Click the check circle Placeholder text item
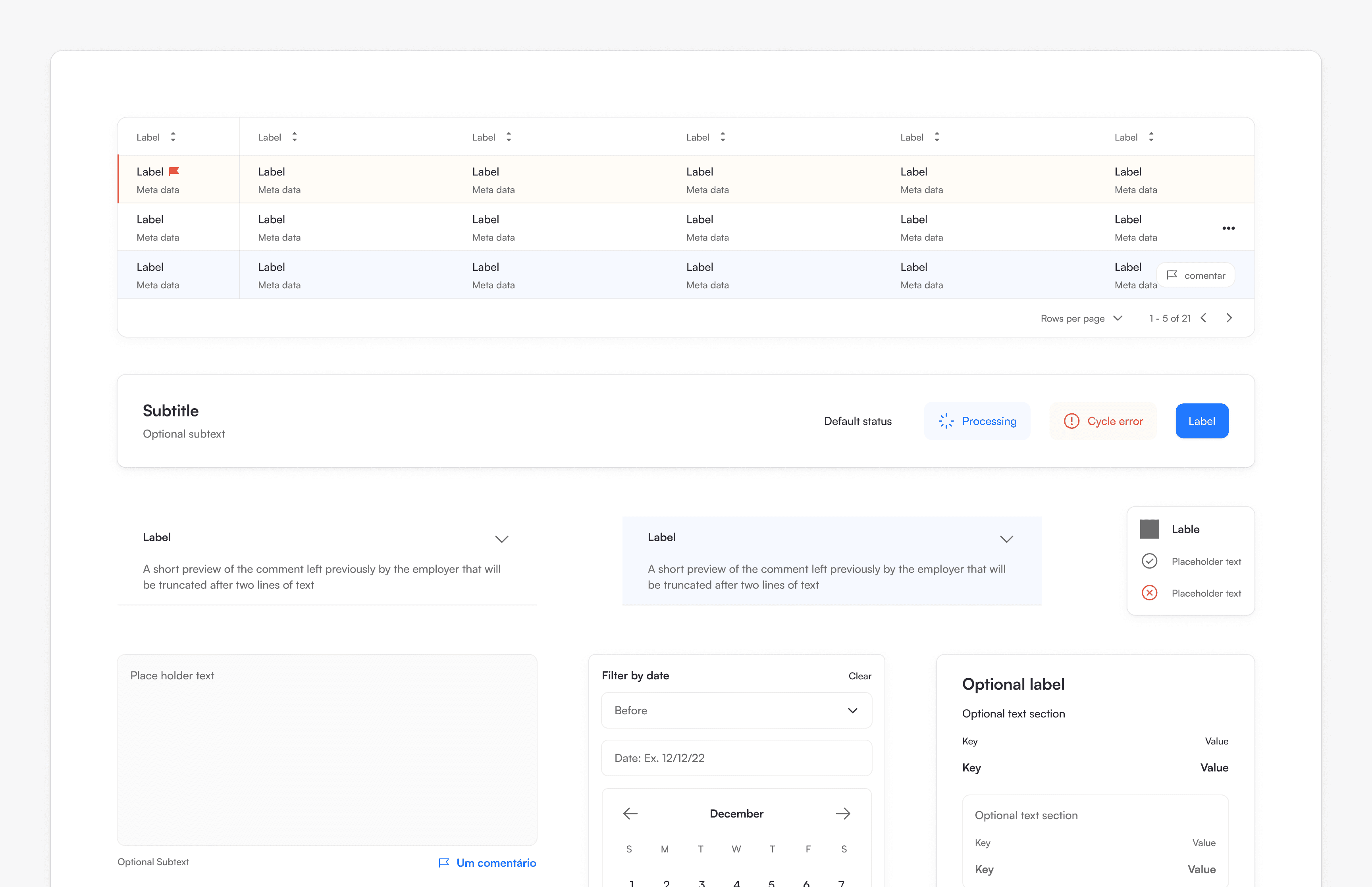The height and width of the screenshot is (887, 1372). tap(1191, 561)
